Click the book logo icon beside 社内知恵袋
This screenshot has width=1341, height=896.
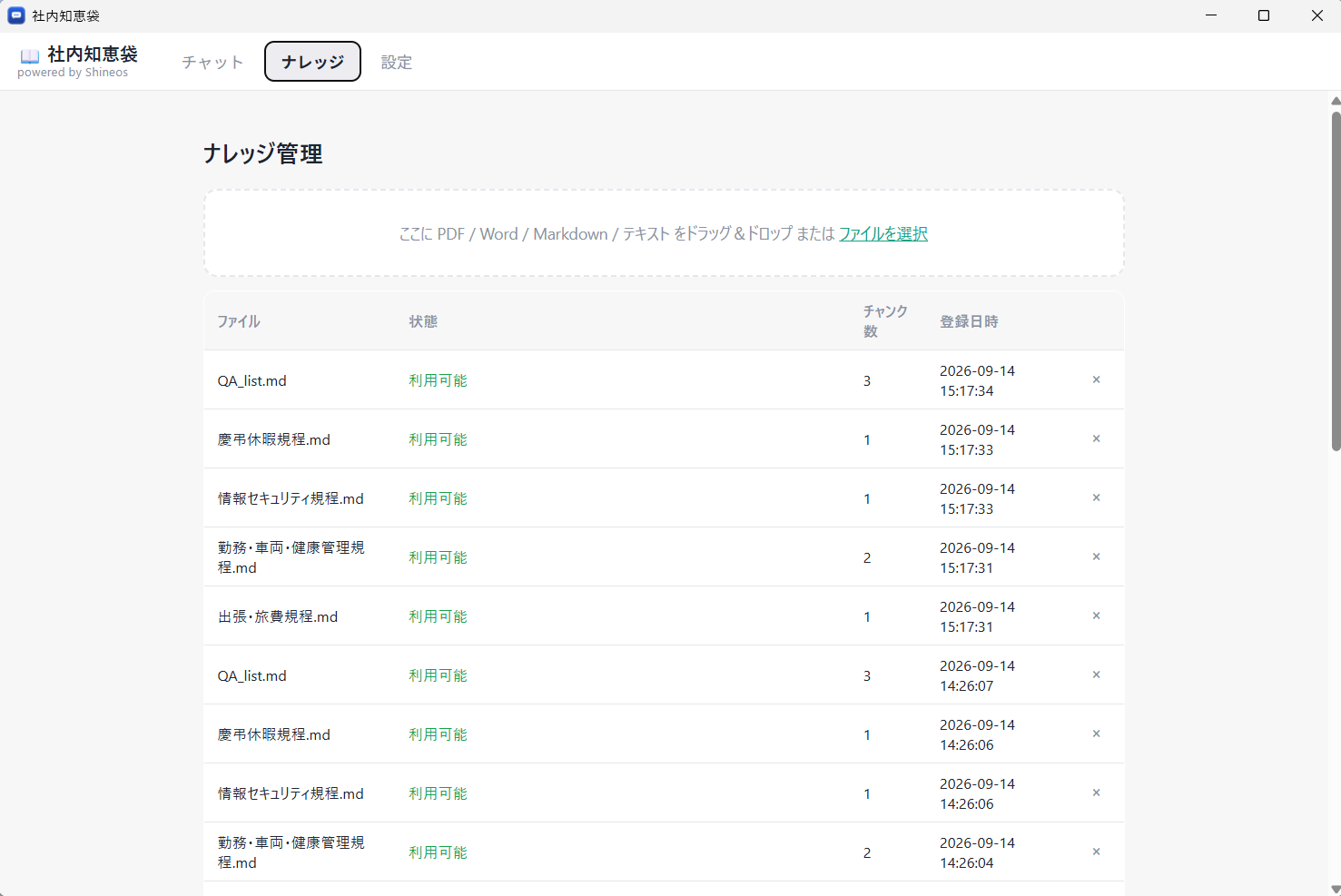point(30,56)
